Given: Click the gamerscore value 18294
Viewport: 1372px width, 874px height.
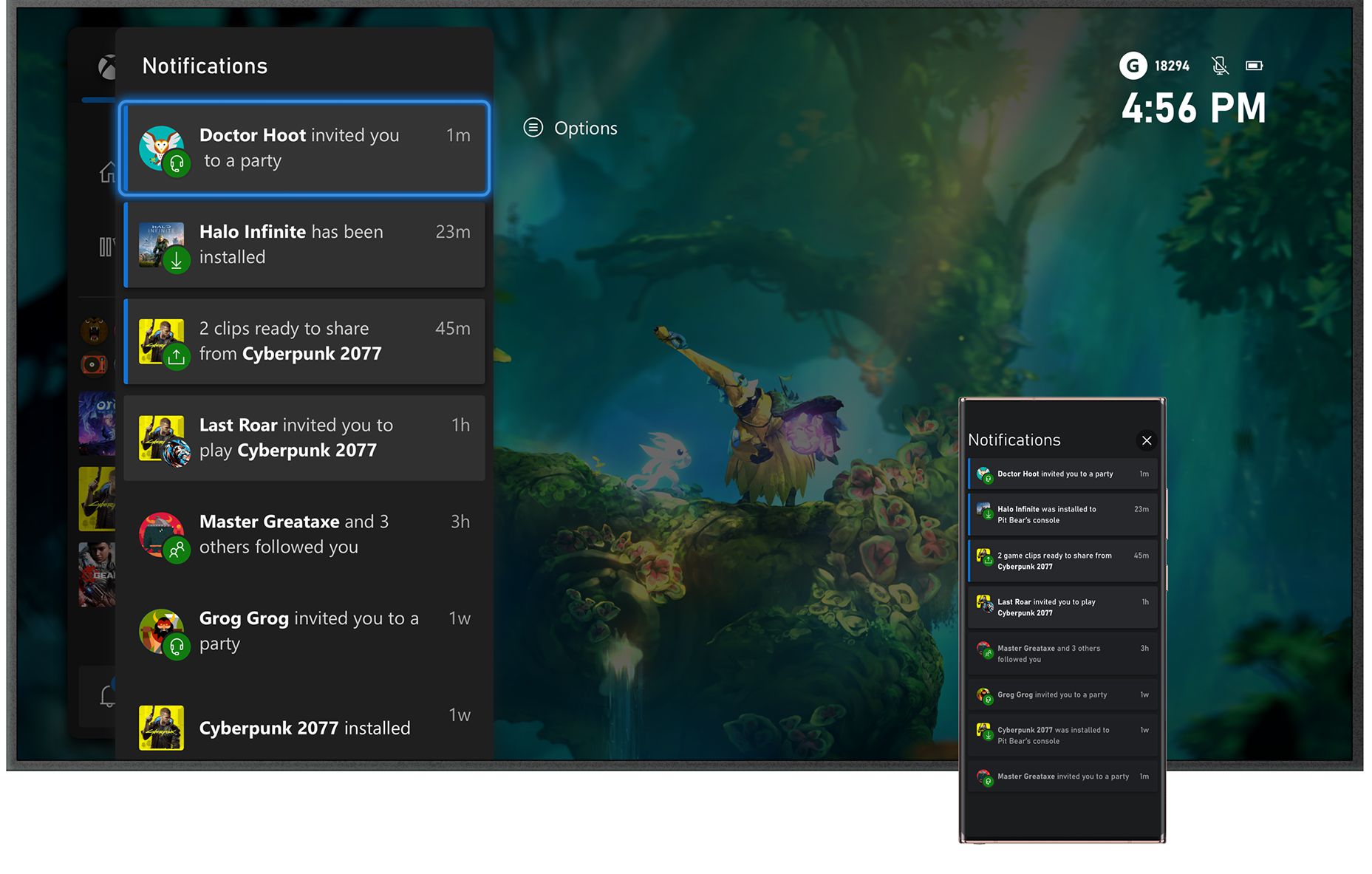Looking at the screenshot, I should pyautogui.click(x=1173, y=66).
